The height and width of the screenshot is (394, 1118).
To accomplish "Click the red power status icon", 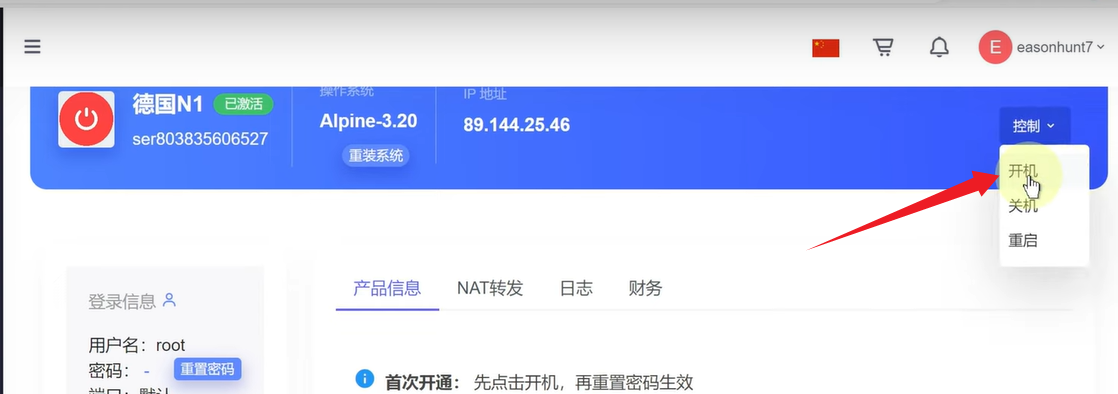I will click(x=86, y=119).
